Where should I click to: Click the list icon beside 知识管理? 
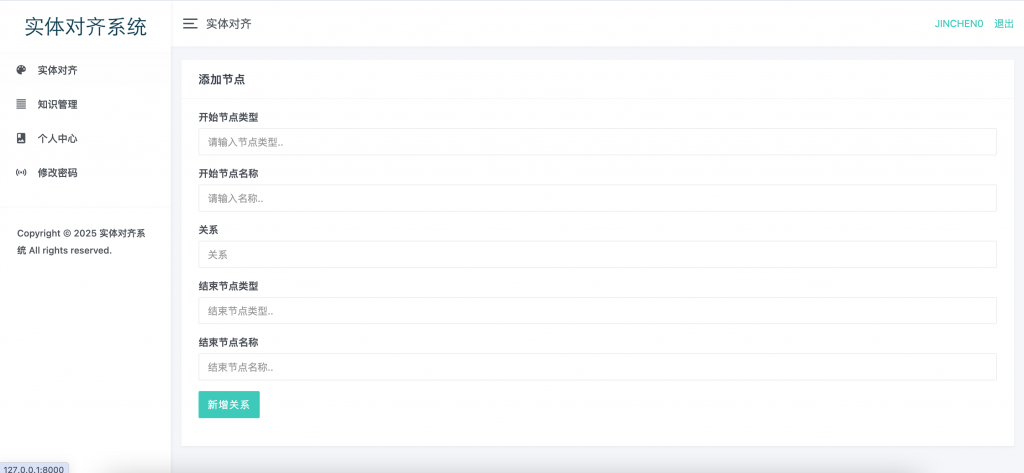(21, 104)
